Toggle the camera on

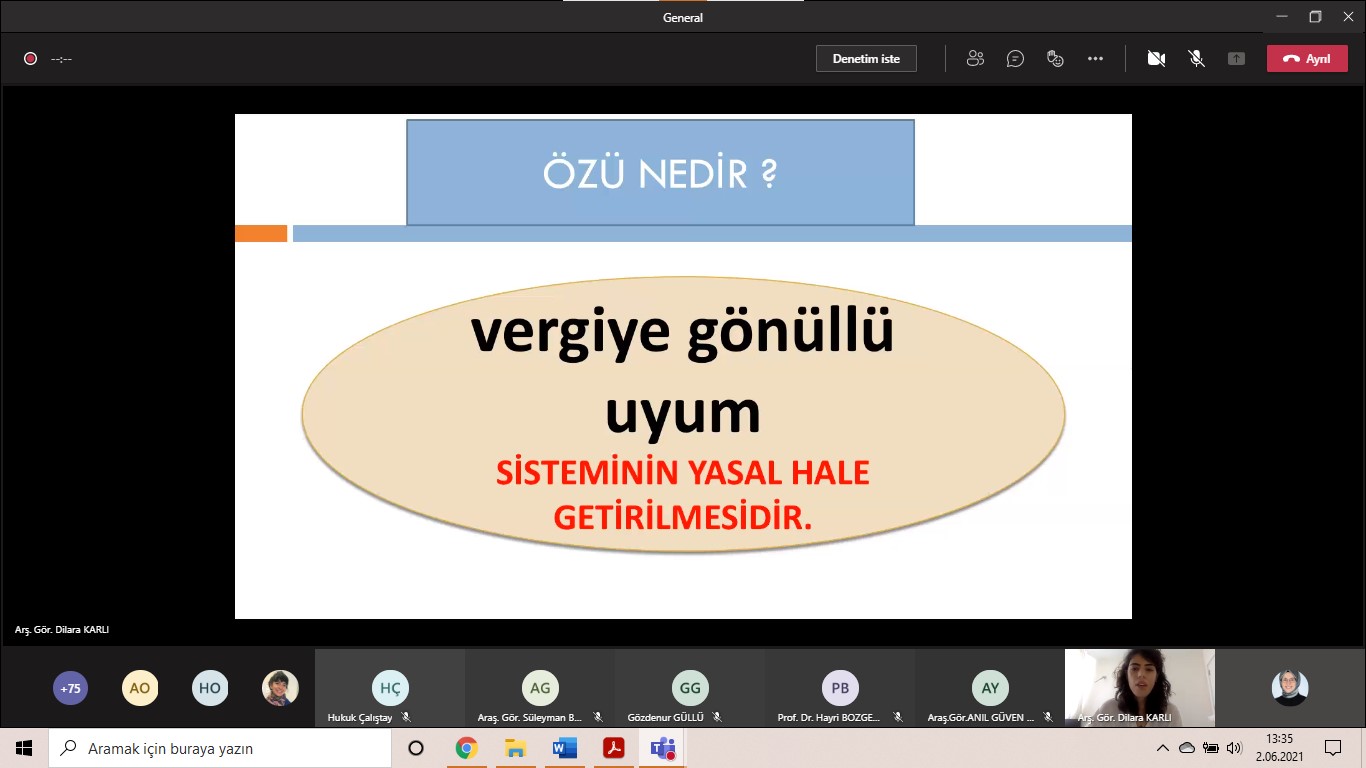pyautogui.click(x=1156, y=59)
